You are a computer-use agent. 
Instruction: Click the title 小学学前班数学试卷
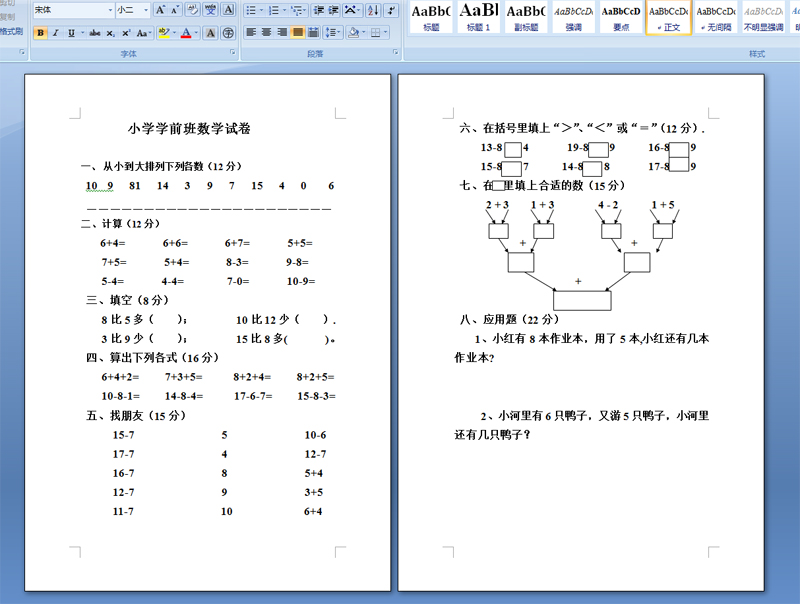(189, 129)
